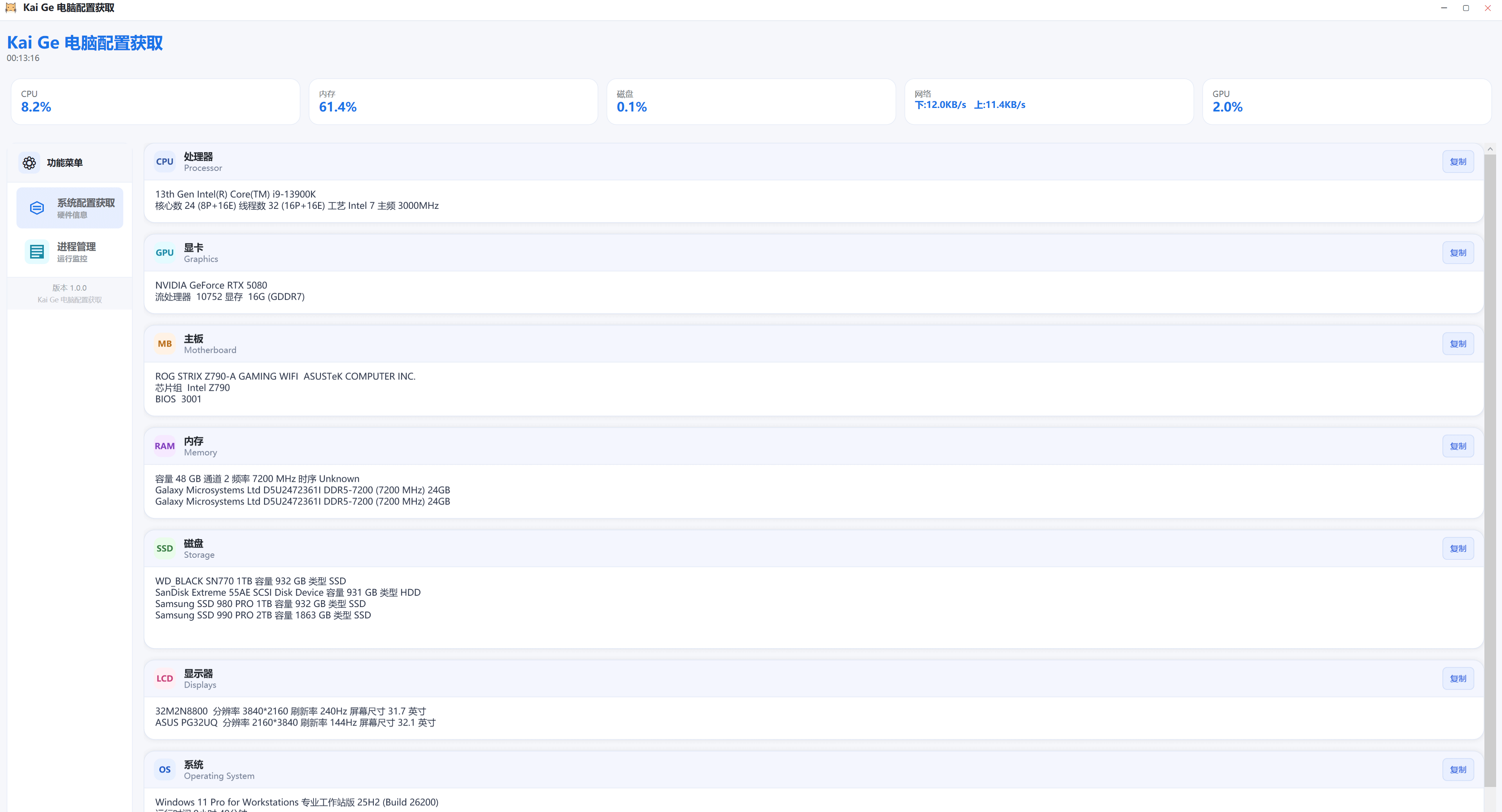Click the LCD displays badge icon

tap(164, 679)
